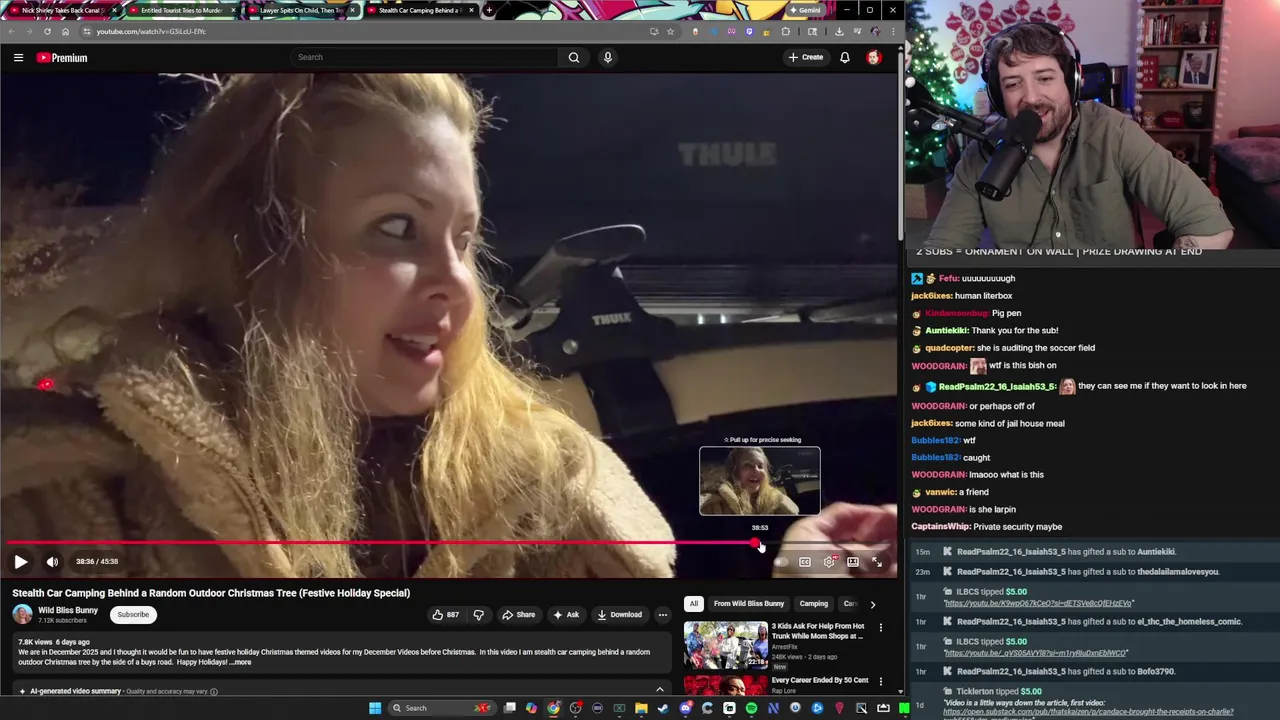The height and width of the screenshot is (720, 1280).
Task: Select the Camping filter chip
Action: point(814,604)
